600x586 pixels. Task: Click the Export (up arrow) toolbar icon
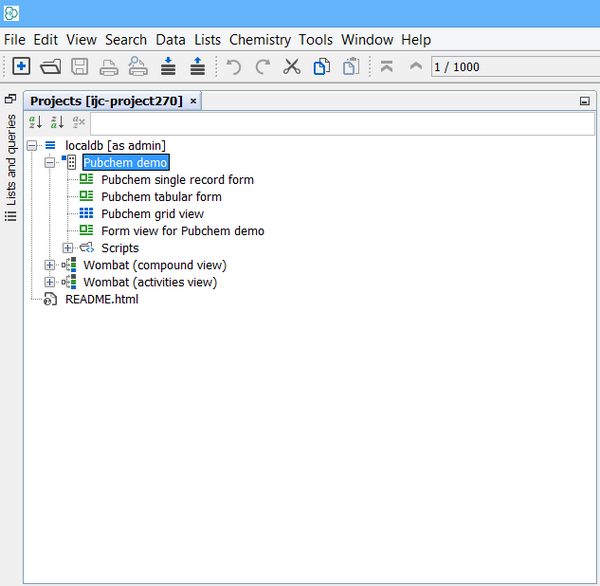click(x=197, y=67)
